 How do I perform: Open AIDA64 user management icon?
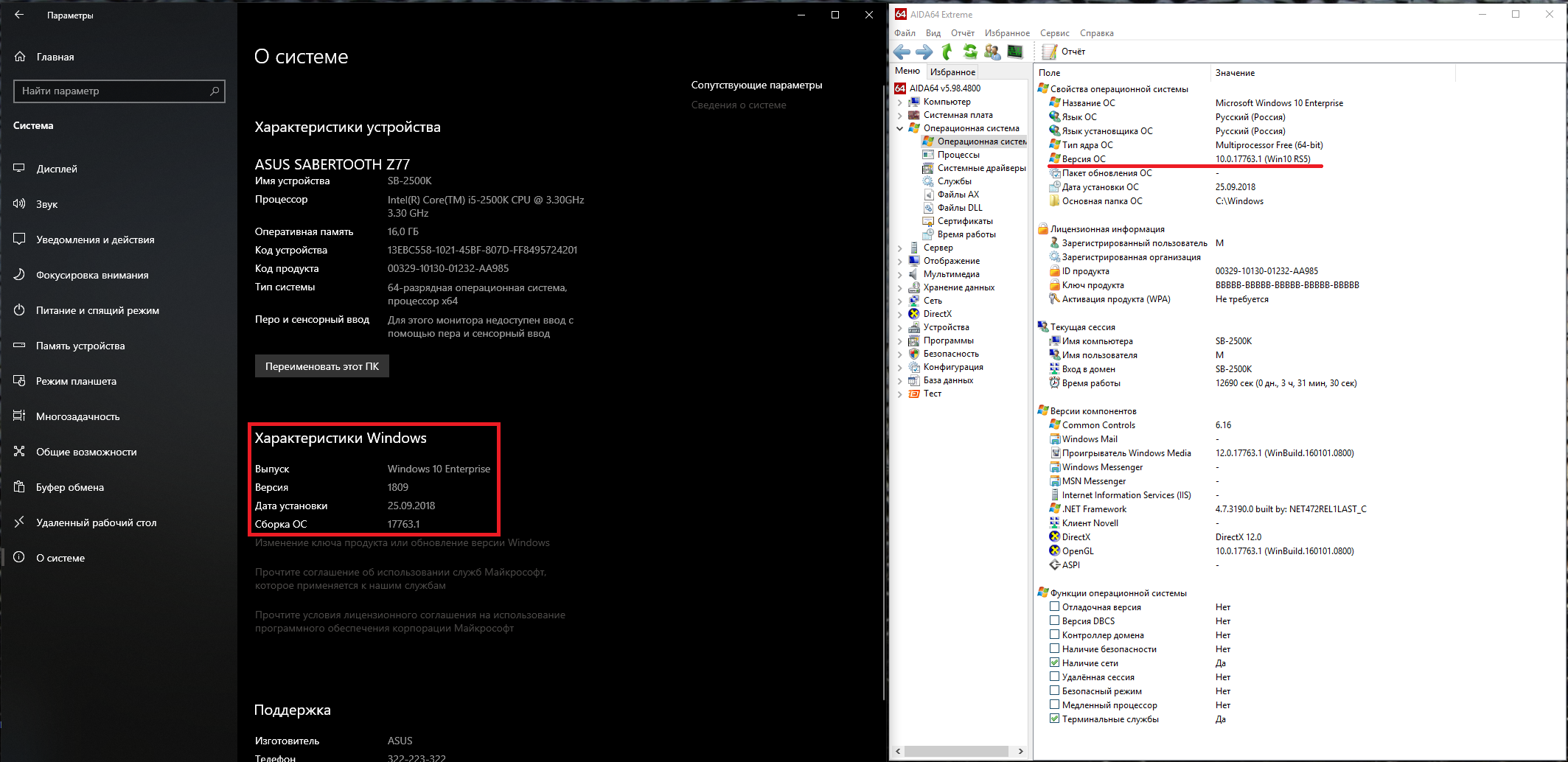click(993, 52)
